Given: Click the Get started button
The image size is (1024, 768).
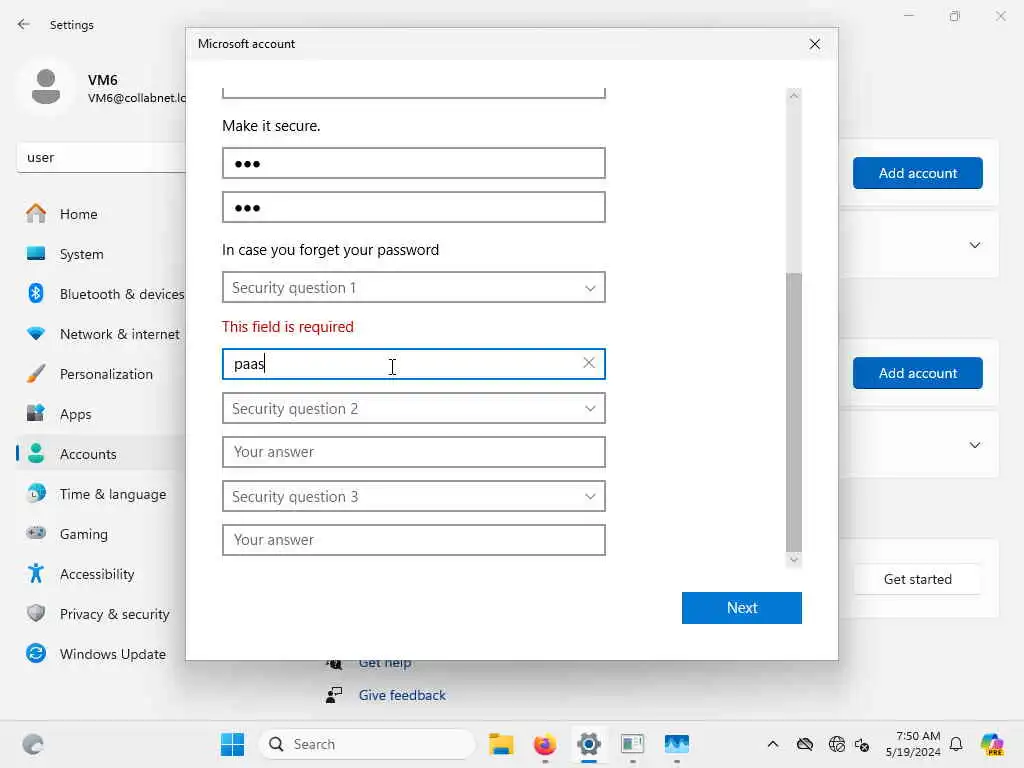Looking at the screenshot, I should coord(917,579).
